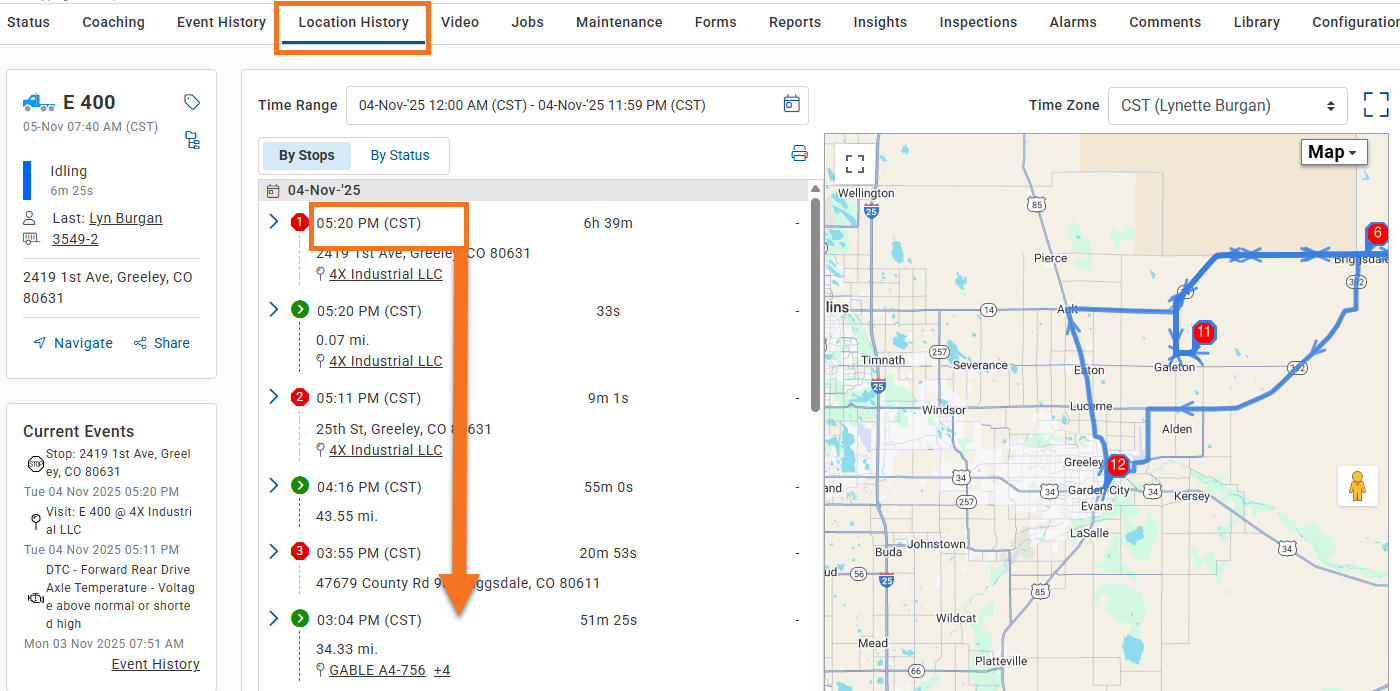This screenshot has width=1400, height=691.
Task: Click the Navigate button
Action: click(73, 343)
